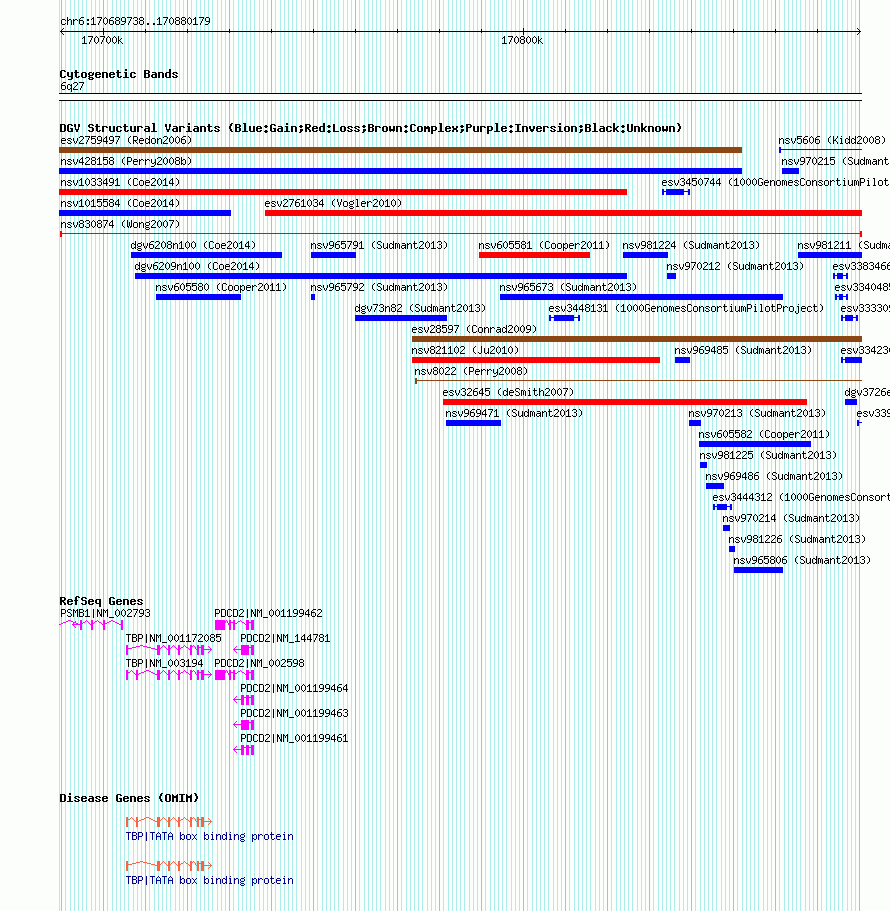
Task: Click the Cytogenetic Bands track title
Action: coord(119,74)
